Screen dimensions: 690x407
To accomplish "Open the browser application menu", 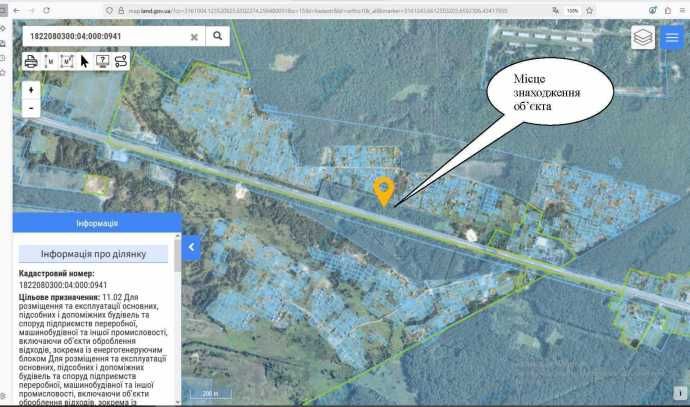I will (x=684, y=10).
